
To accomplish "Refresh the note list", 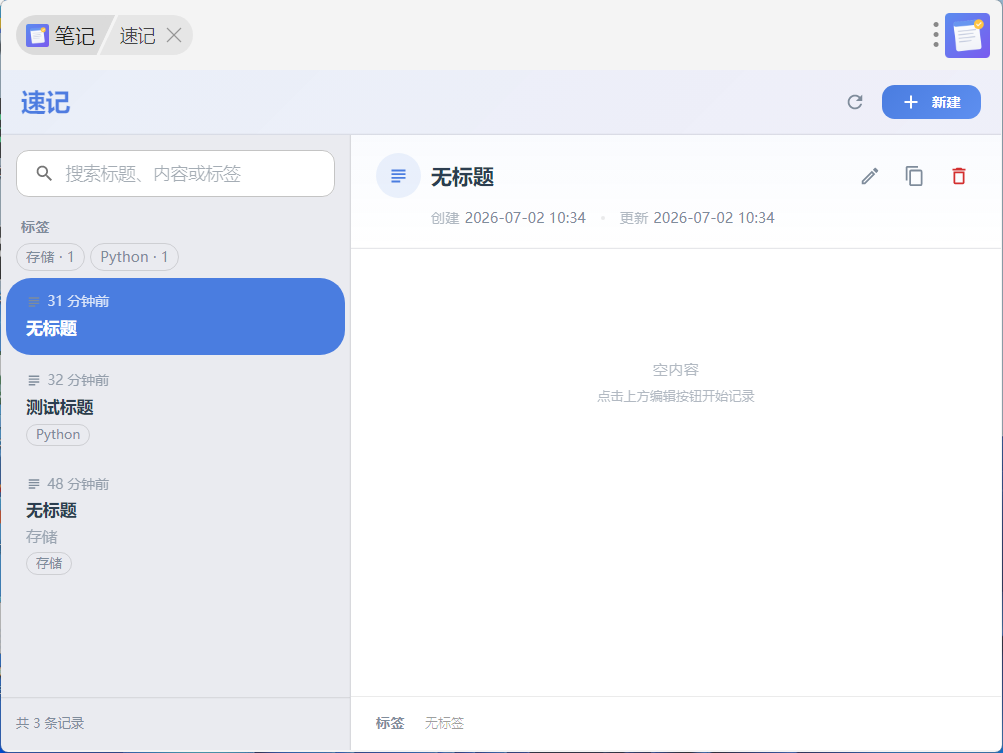I will (x=855, y=102).
